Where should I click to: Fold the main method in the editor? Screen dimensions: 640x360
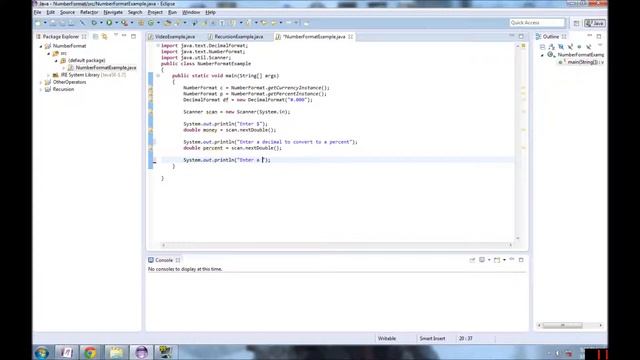(x=158, y=76)
